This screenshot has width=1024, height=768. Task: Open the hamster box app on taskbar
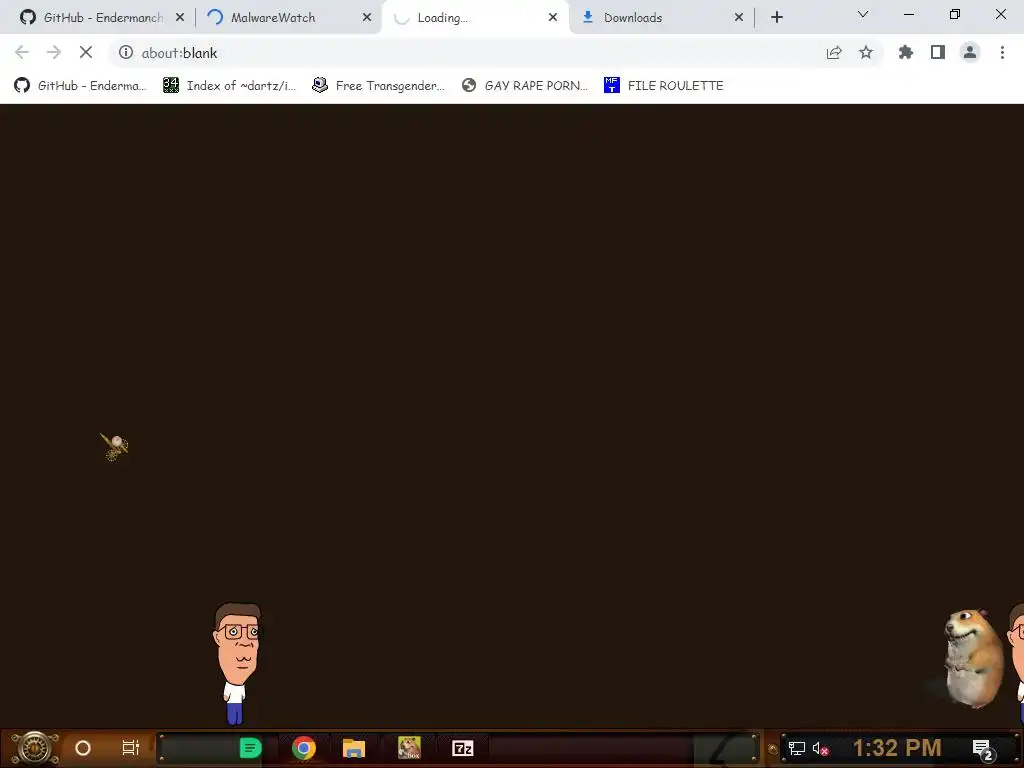tap(409, 748)
